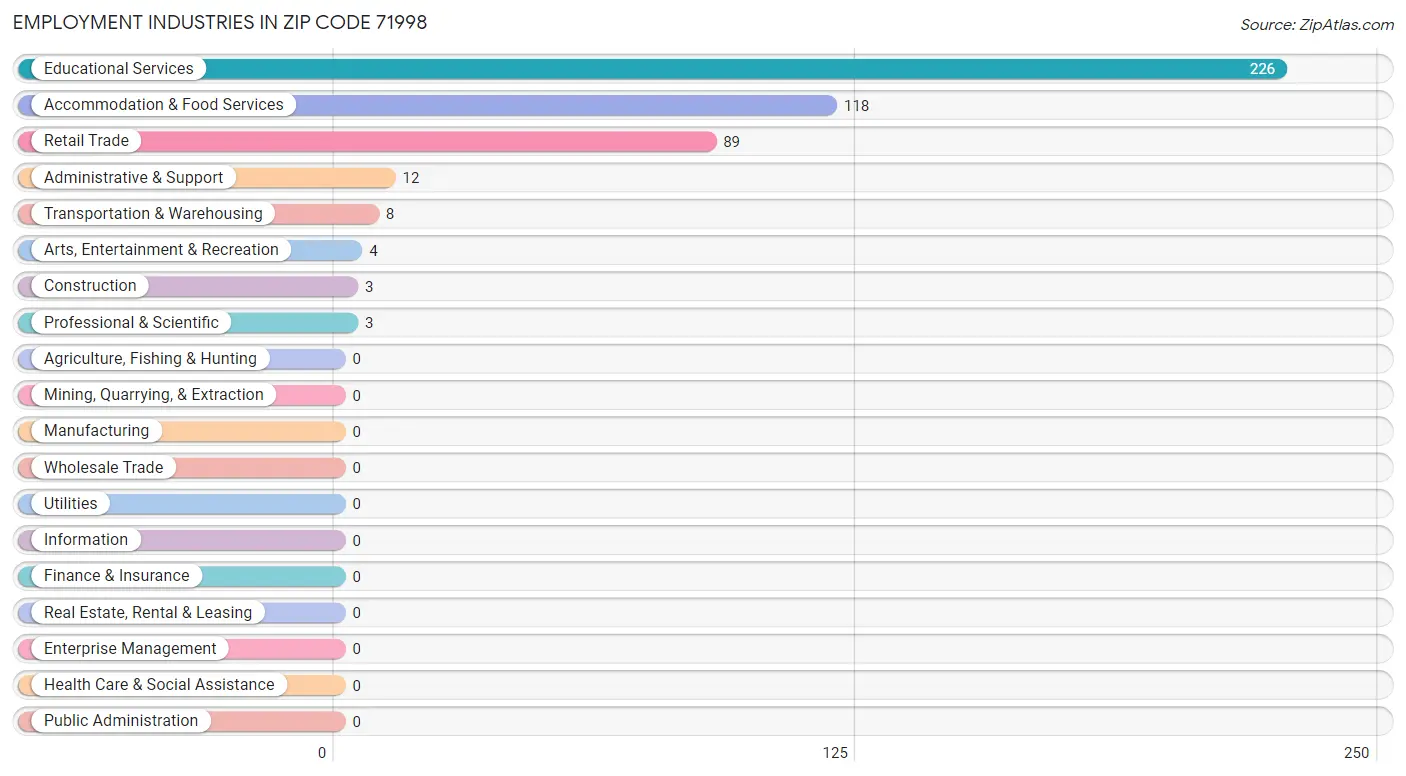Click the purple Accommodation & Food Services bar
This screenshot has width=1406, height=776.
427,105
